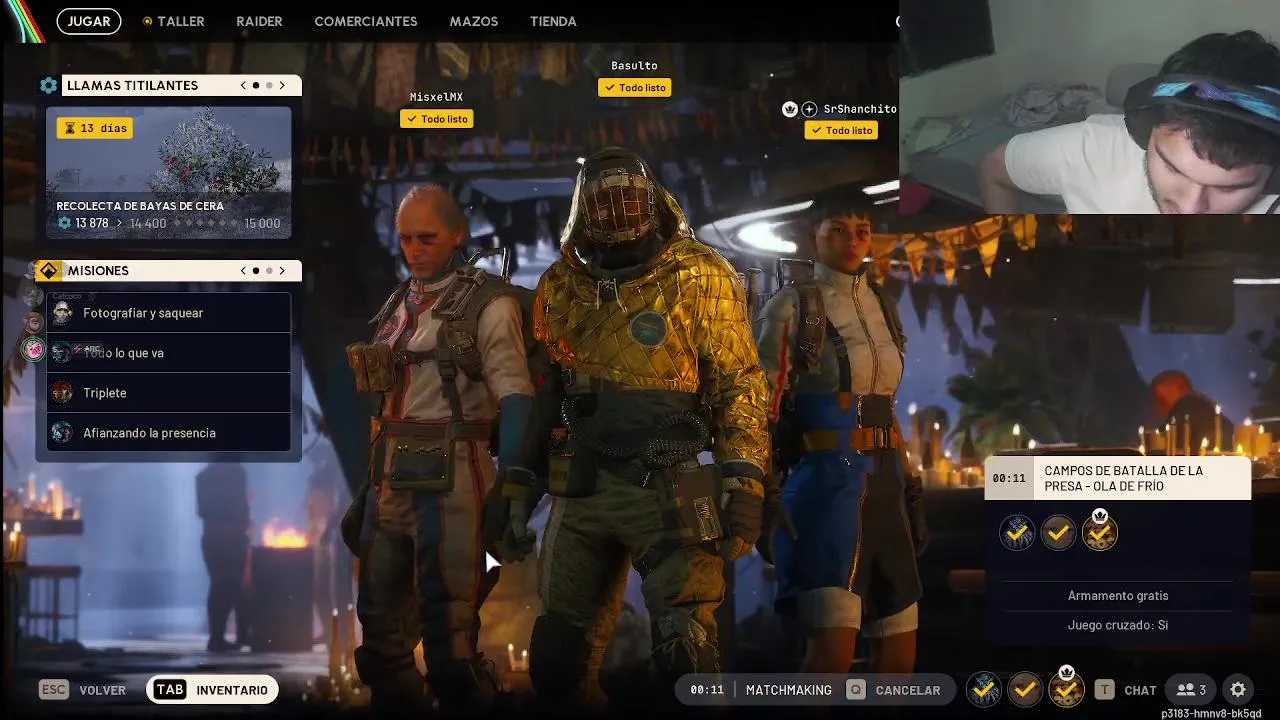Toggle Basulto Todo listo ready badge

coord(635,88)
